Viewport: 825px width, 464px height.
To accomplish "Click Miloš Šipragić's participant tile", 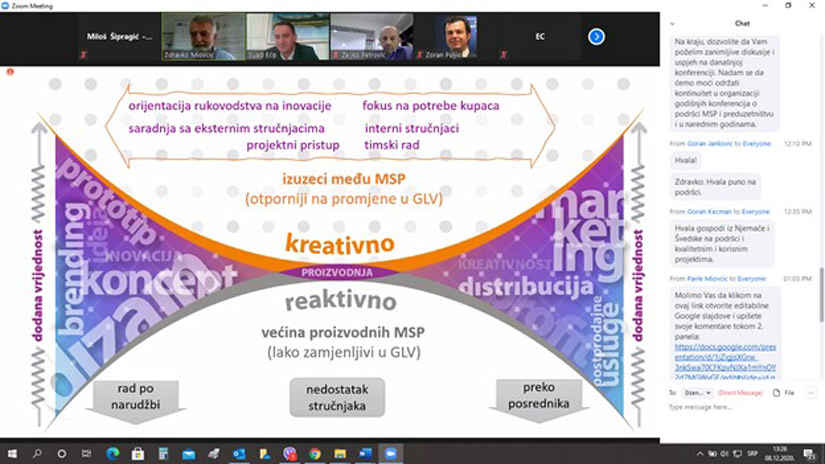I will pyautogui.click(x=120, y=37).
